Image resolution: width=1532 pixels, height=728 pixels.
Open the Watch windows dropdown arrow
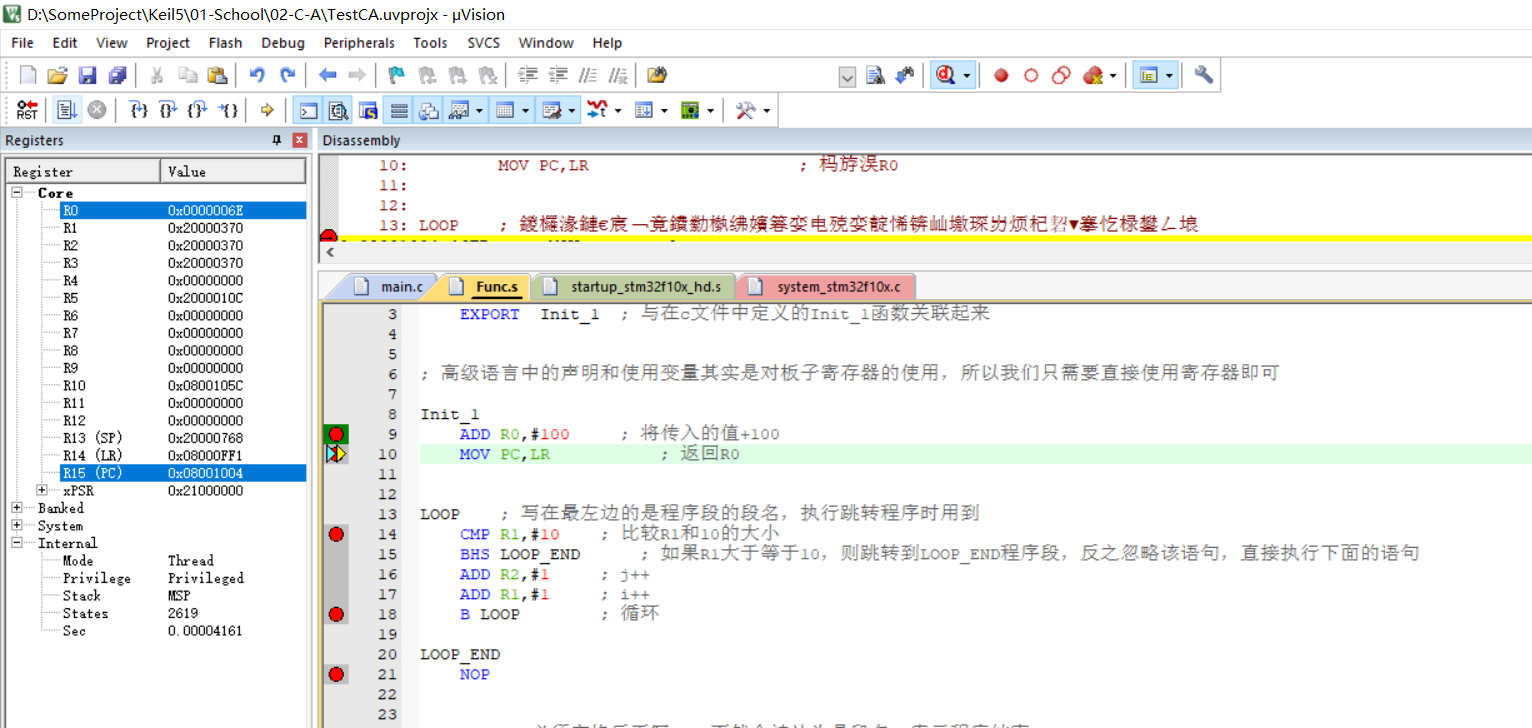[x=480, y=110]
